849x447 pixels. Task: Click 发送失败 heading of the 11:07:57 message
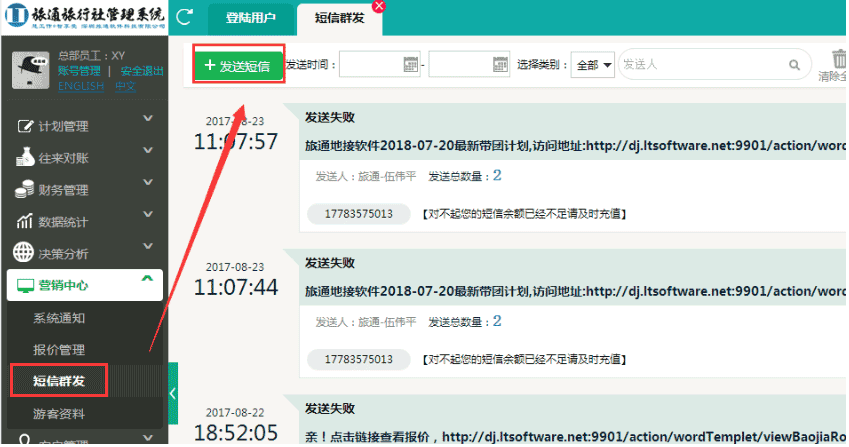pos(330,117)
